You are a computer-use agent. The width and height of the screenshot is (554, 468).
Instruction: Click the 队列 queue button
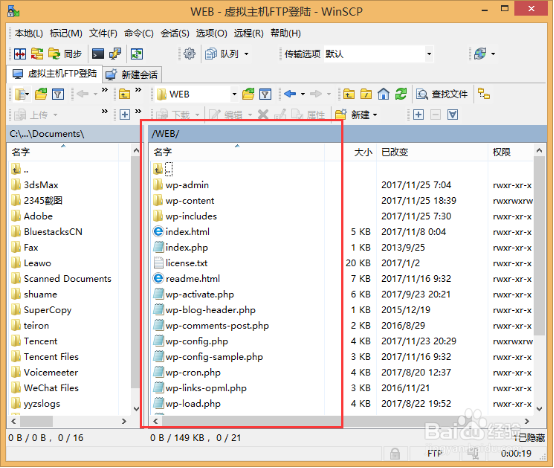tap(222, 54)
